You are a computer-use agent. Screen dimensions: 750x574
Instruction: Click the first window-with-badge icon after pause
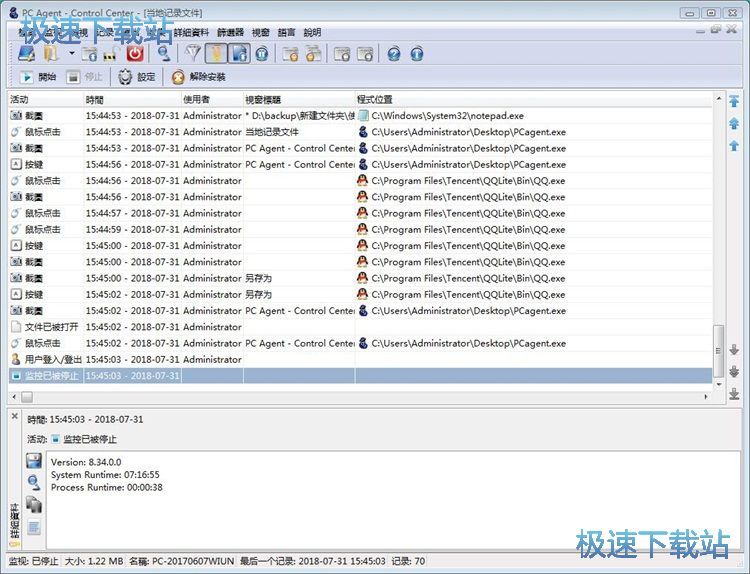pos(290,54)
